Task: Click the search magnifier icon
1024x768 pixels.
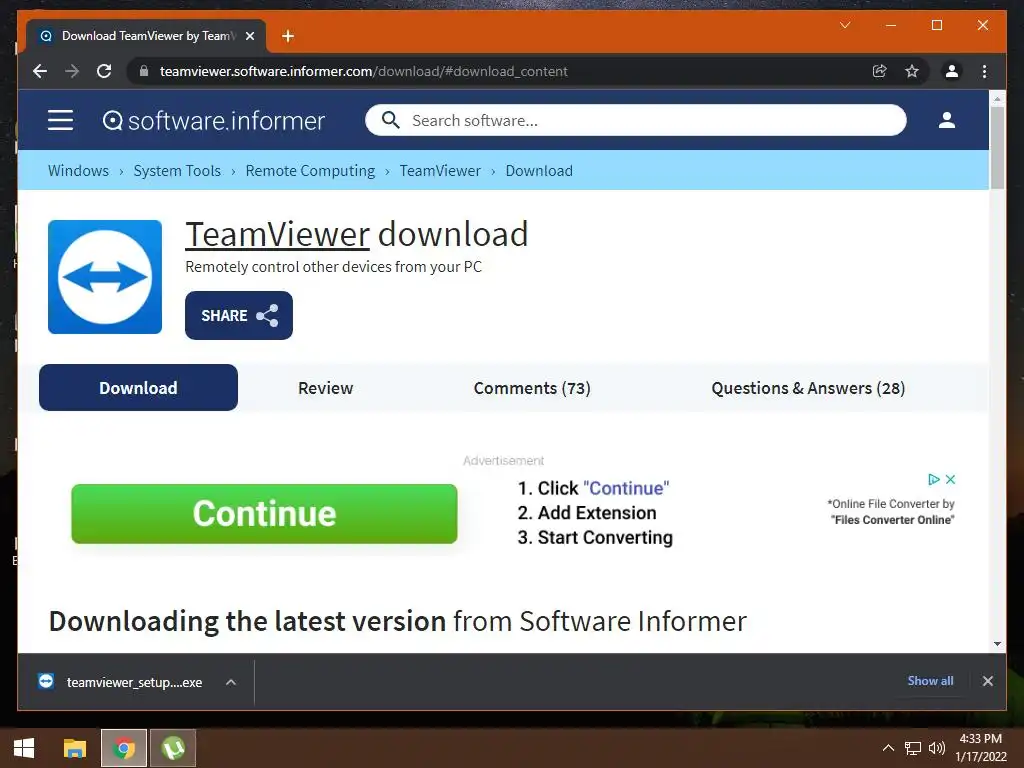Action: click(x=391, y=120)
